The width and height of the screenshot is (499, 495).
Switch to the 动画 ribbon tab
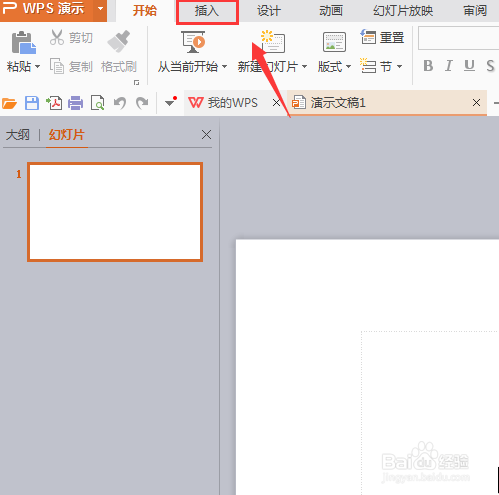pyautogui.click(x=331, y=11)
